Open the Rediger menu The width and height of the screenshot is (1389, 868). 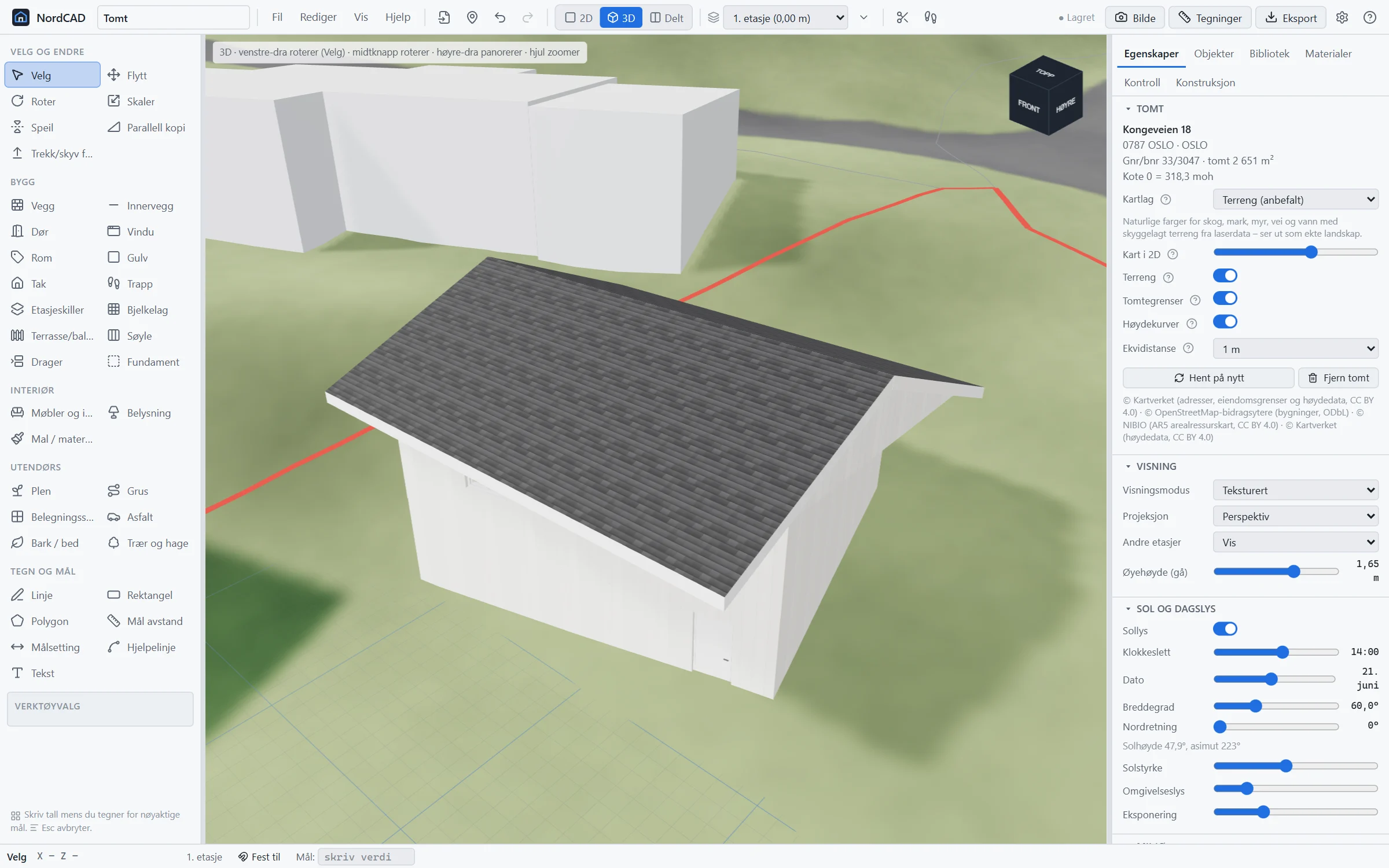318,17
